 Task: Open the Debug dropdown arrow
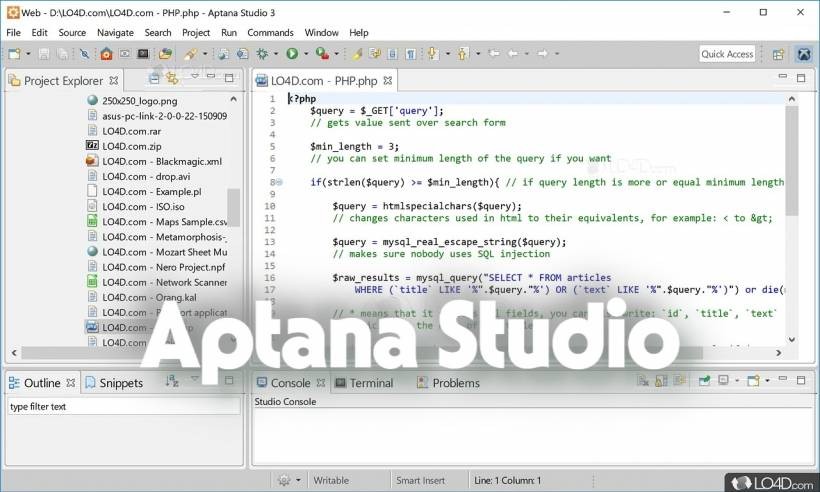pyautogui.click(x=276, y=54)
